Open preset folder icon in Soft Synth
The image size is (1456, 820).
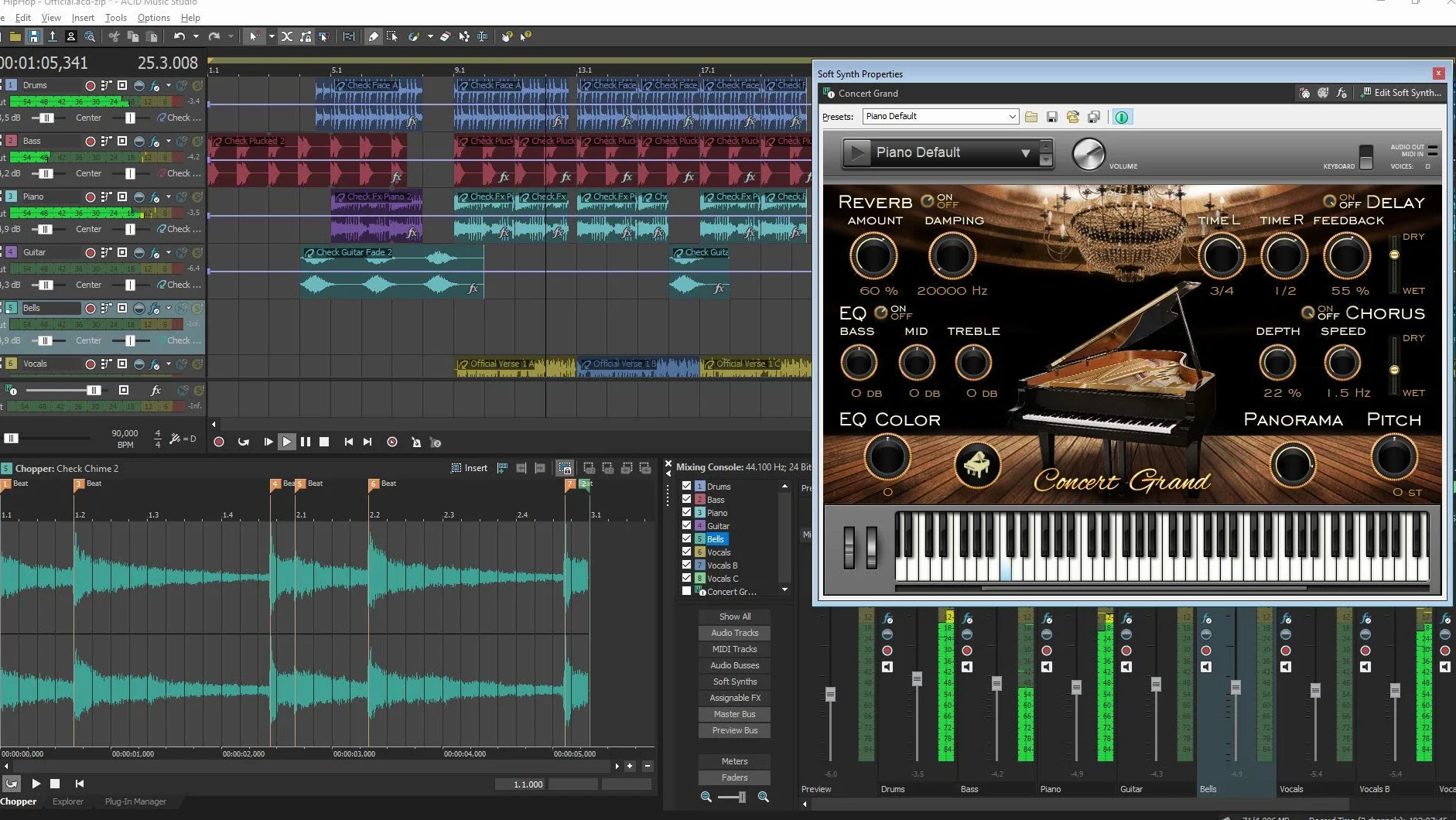click(x=1031, y=117)
